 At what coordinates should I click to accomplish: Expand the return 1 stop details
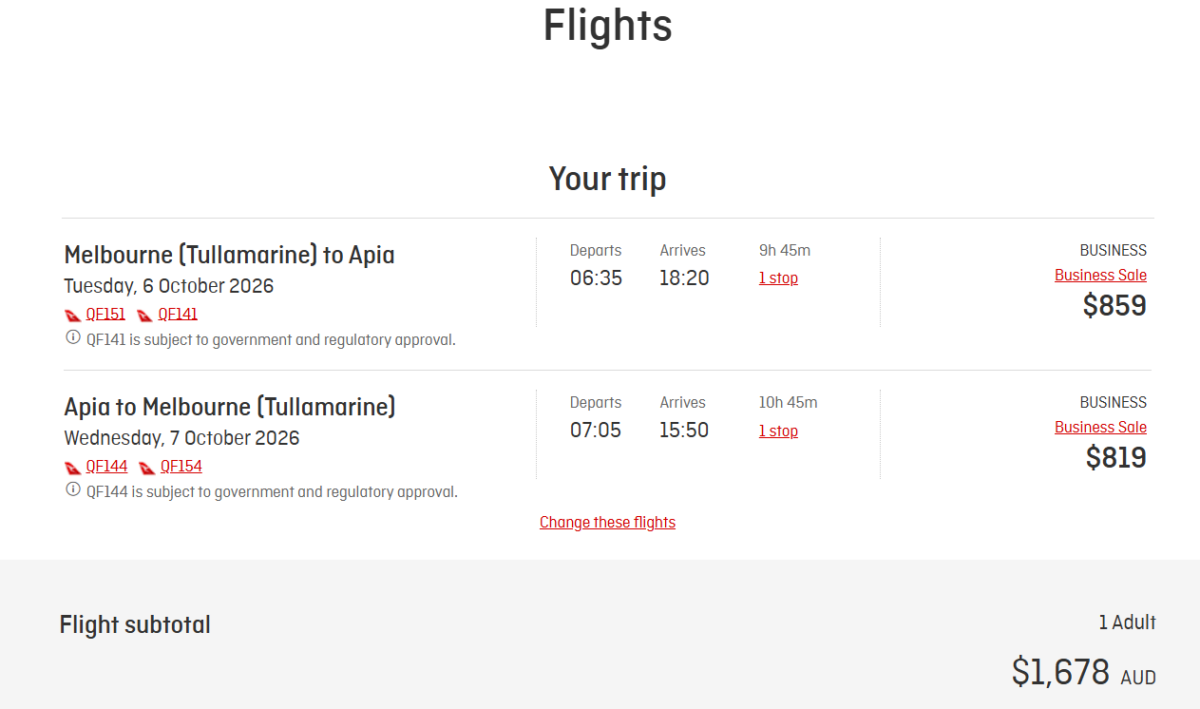(778, 430)
